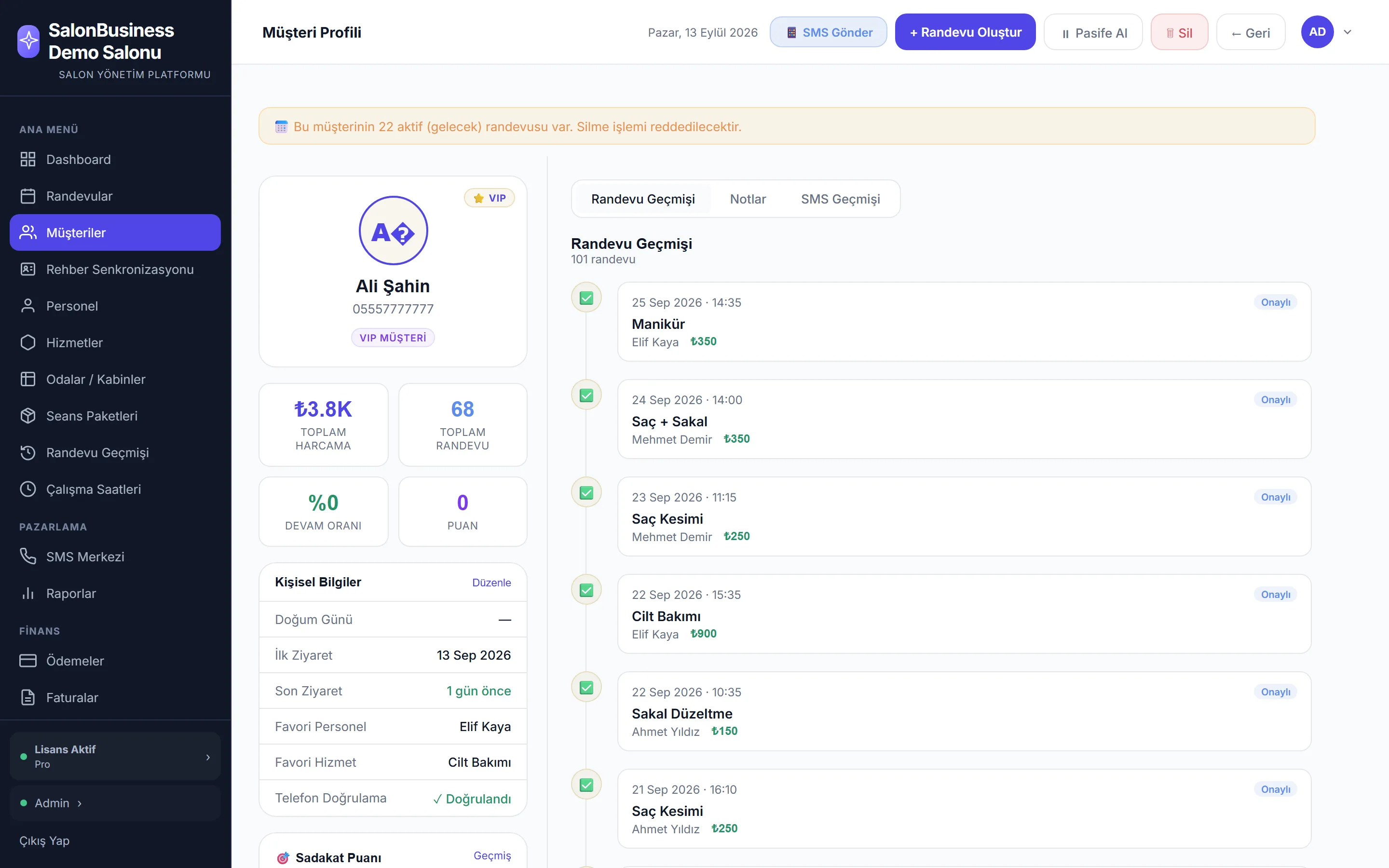Viewport: 1389px width, 868px height.
Task: Click the Ödemeler credit-card icon
Action: pos(27,661)
